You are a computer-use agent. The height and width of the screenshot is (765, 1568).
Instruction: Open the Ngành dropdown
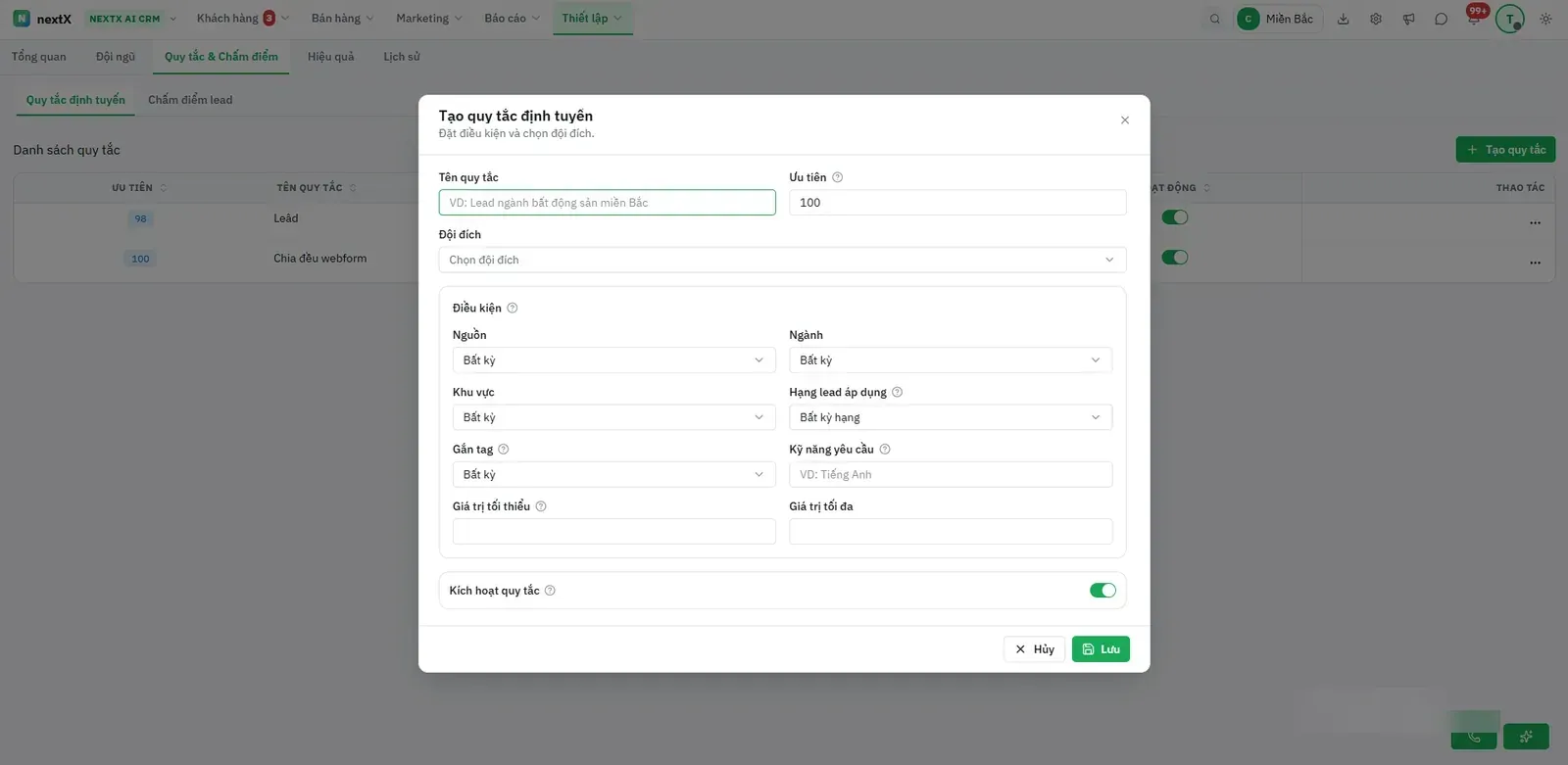pyautogui.click(x=951, y=360)
